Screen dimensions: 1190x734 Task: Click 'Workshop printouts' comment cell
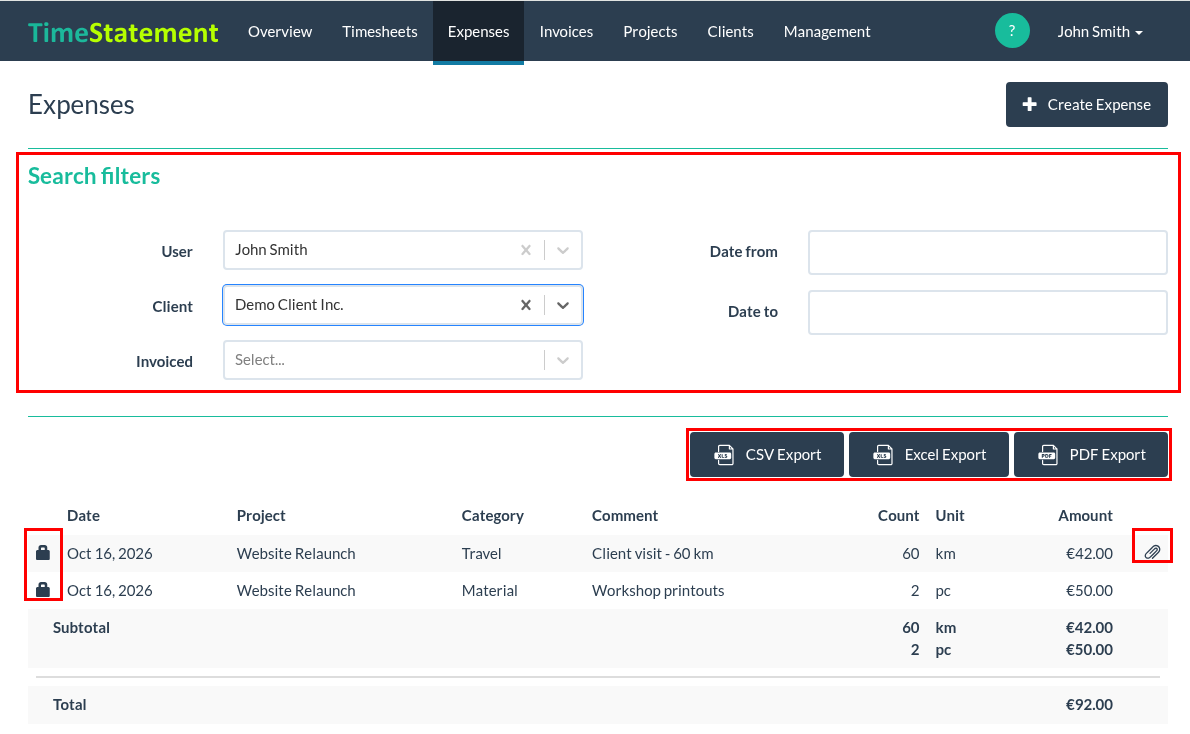tap(658, 591)
